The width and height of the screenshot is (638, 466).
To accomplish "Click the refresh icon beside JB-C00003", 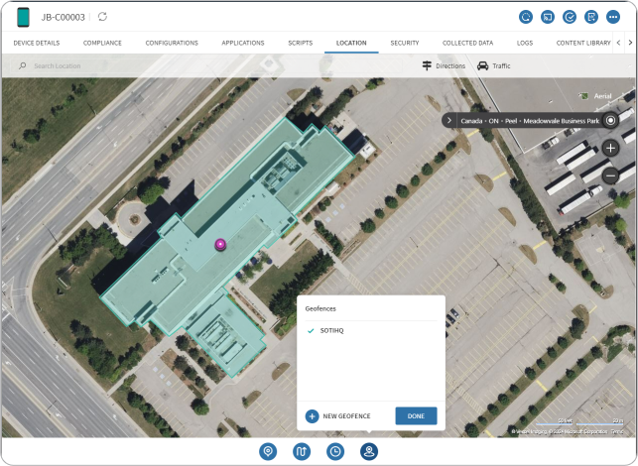I will 103,17.
